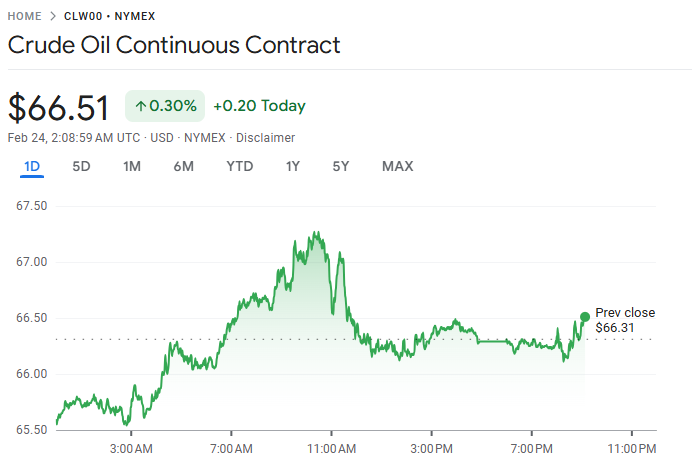Click the Crude Oil Continuous Contract title
Screen dimensions: 692x470
pos(174,45)
